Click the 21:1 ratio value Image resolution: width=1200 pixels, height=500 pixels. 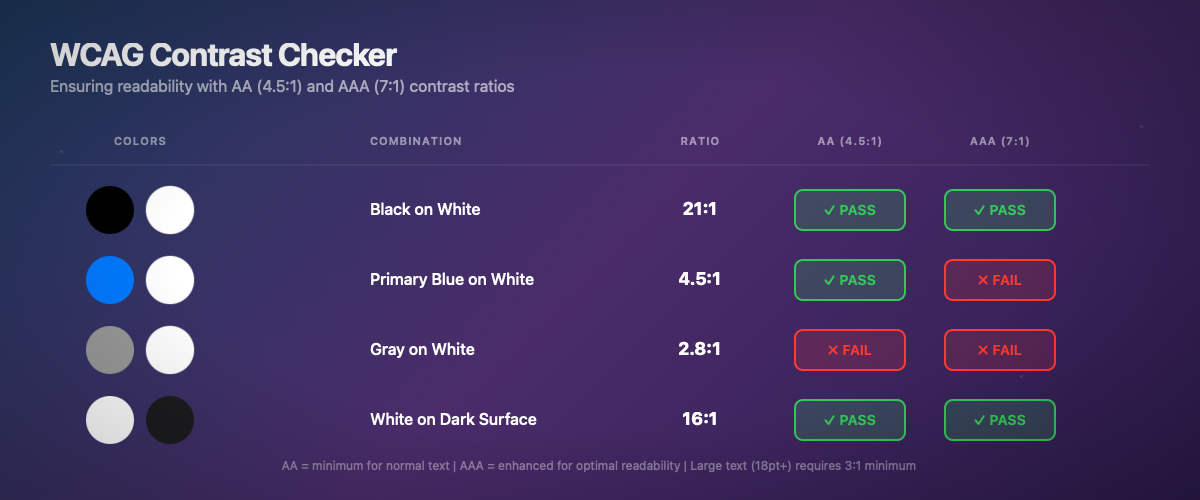pyautogui.click(x=699, y=210)
